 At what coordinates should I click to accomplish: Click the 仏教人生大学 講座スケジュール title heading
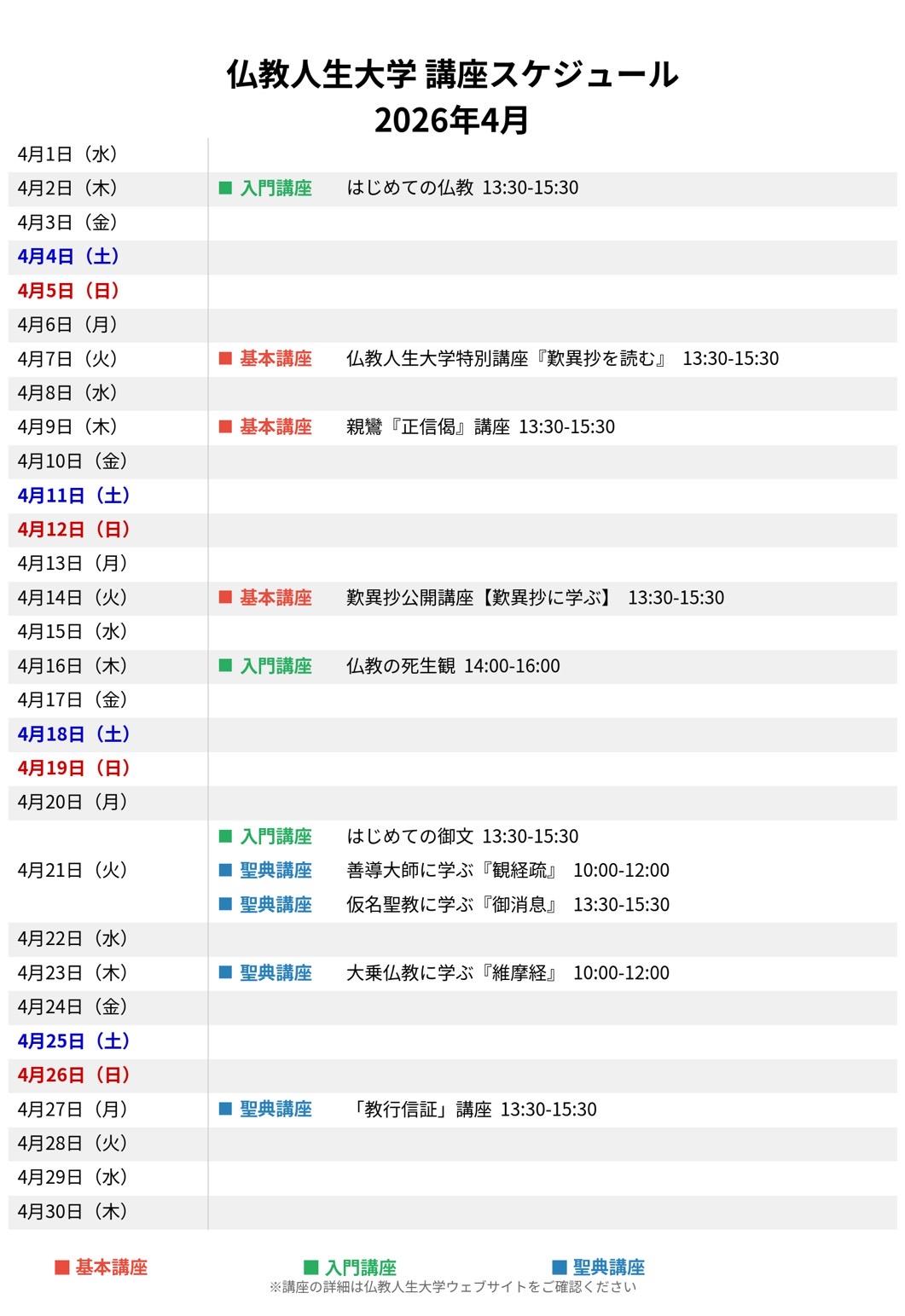(452, 75)
